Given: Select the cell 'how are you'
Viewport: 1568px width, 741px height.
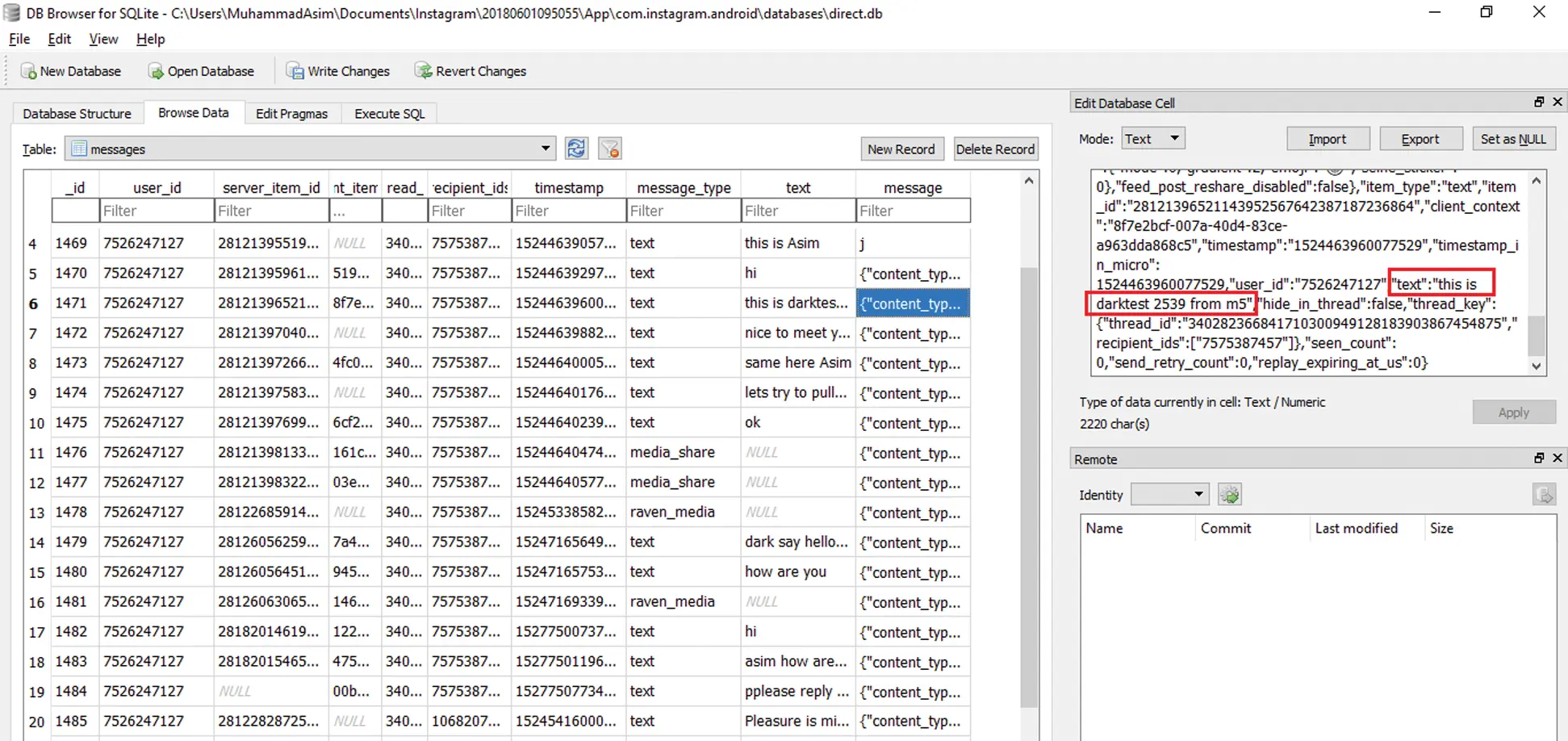Looking at the screenshot, I should coord(798,571).
